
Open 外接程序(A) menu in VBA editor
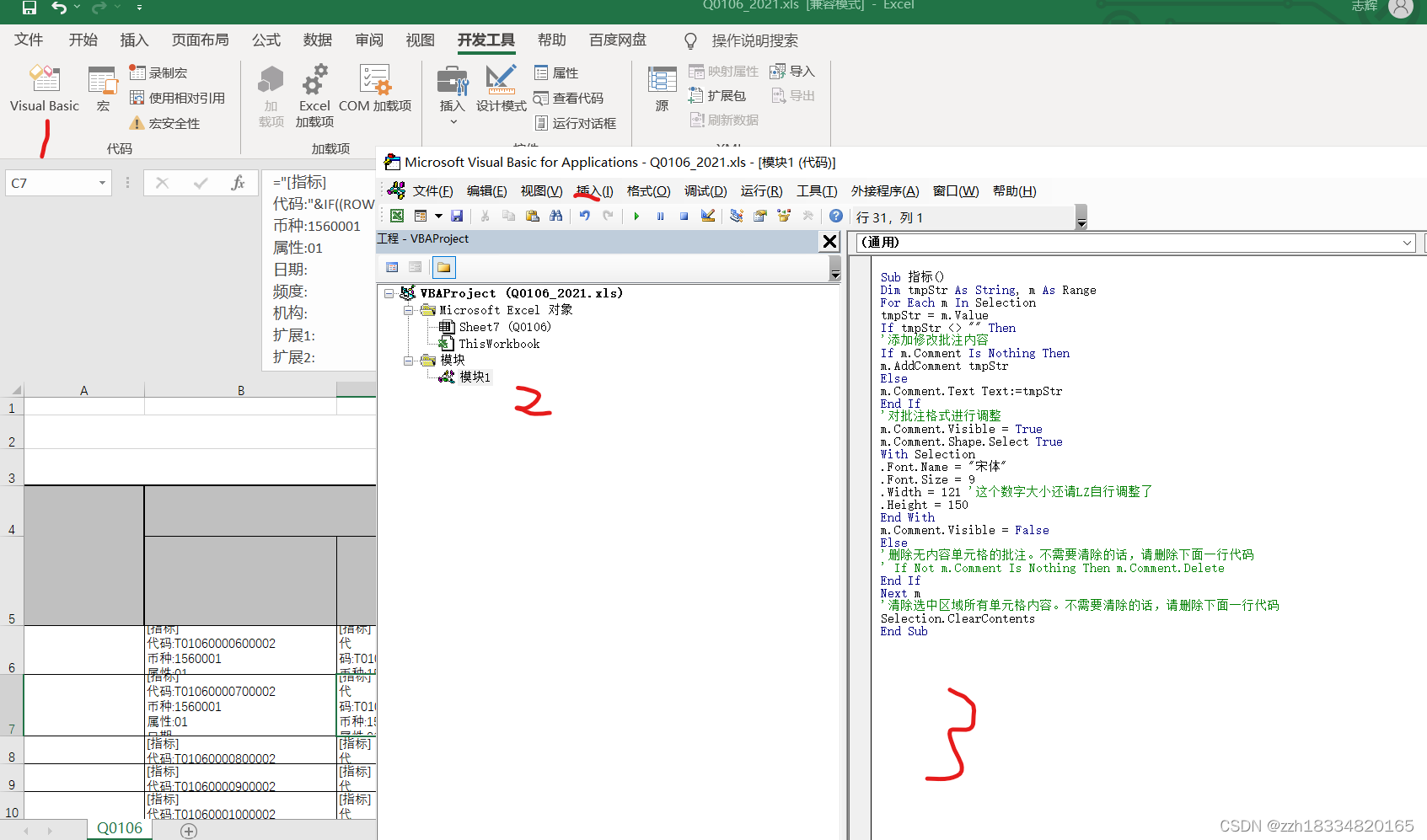coord(885,191)
